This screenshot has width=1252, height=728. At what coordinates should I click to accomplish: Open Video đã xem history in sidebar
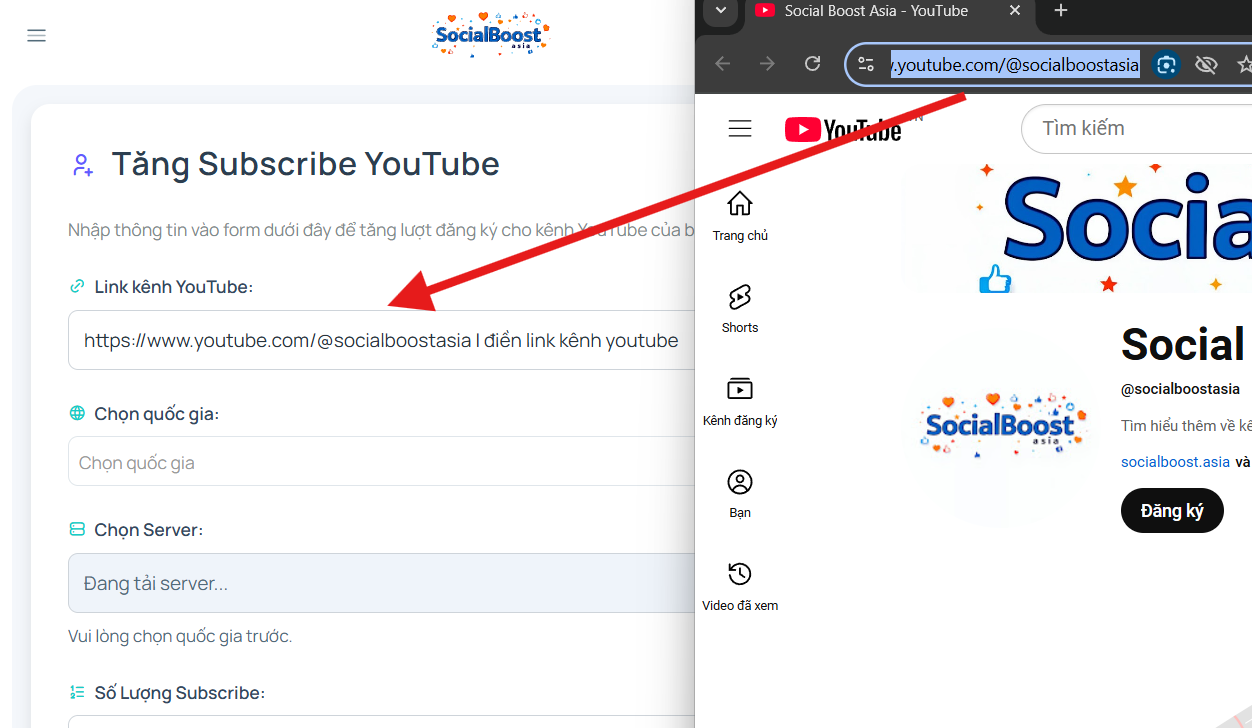pos(740,586)
